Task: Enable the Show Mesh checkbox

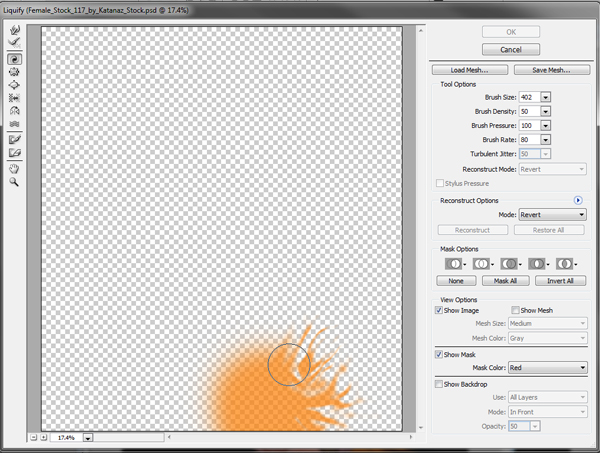Action: [x=515, y=310]
